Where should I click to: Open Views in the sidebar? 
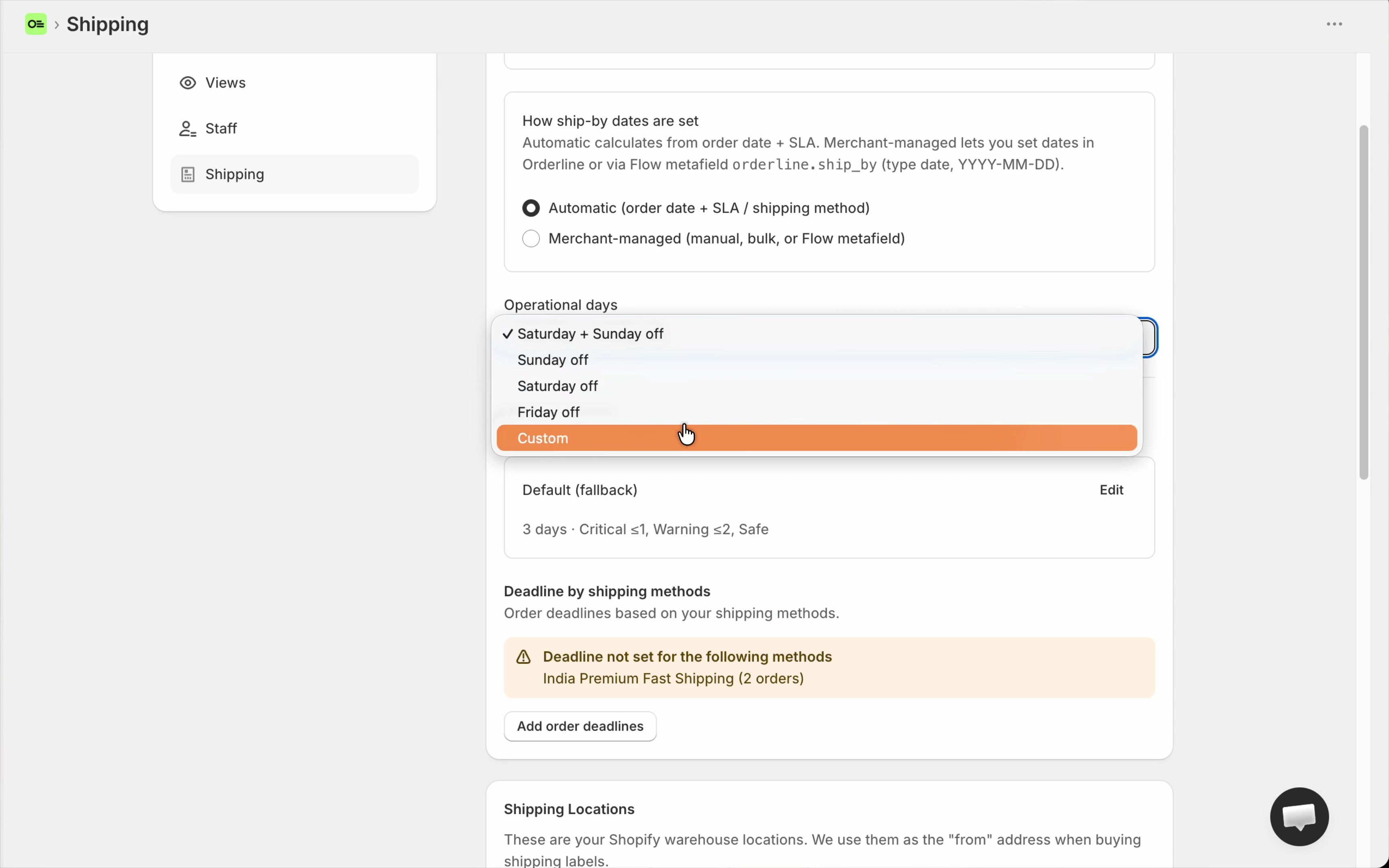[x=295, y=83]
